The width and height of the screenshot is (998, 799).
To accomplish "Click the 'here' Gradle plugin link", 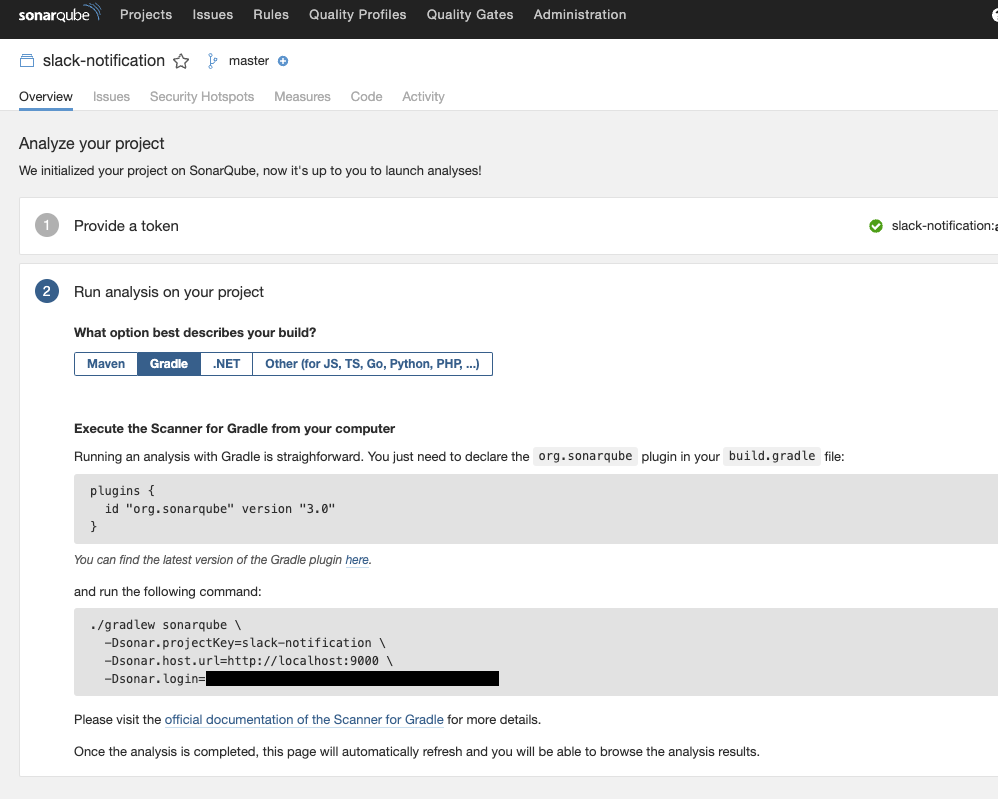I will [x=357, y=560].
